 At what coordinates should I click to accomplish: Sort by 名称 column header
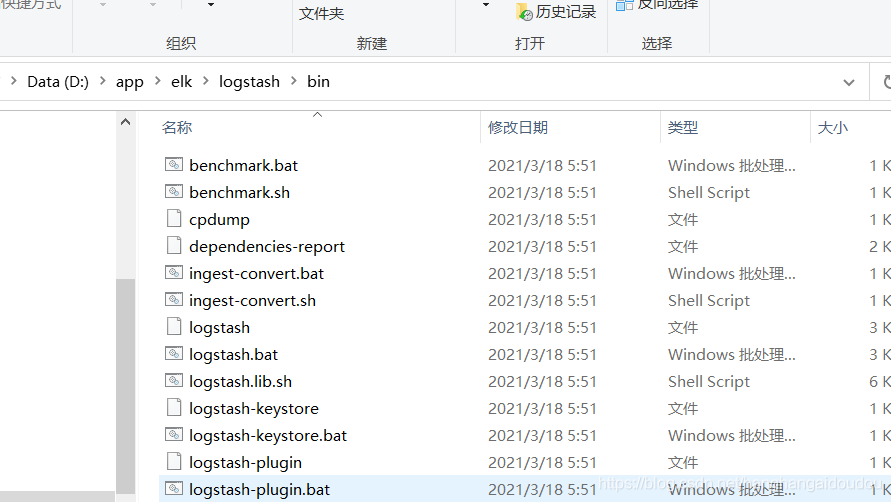(177, 127)
